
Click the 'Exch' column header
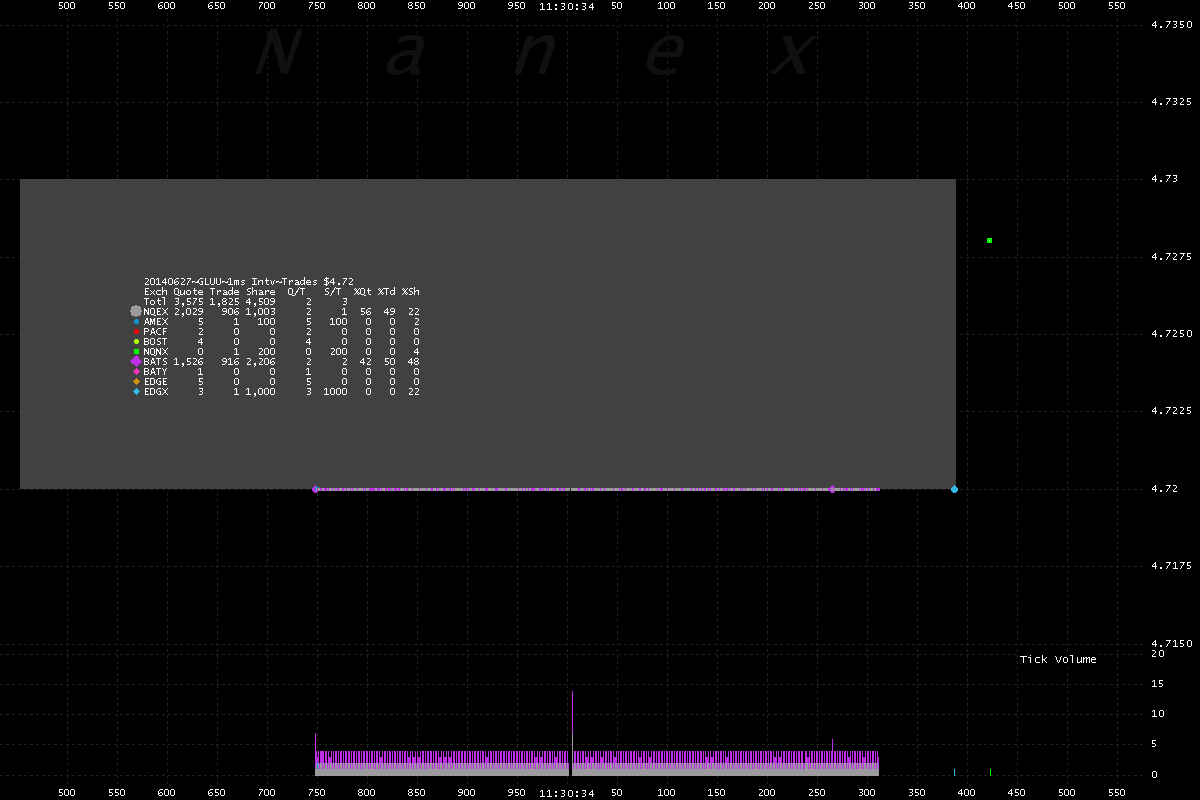(156, 292)
